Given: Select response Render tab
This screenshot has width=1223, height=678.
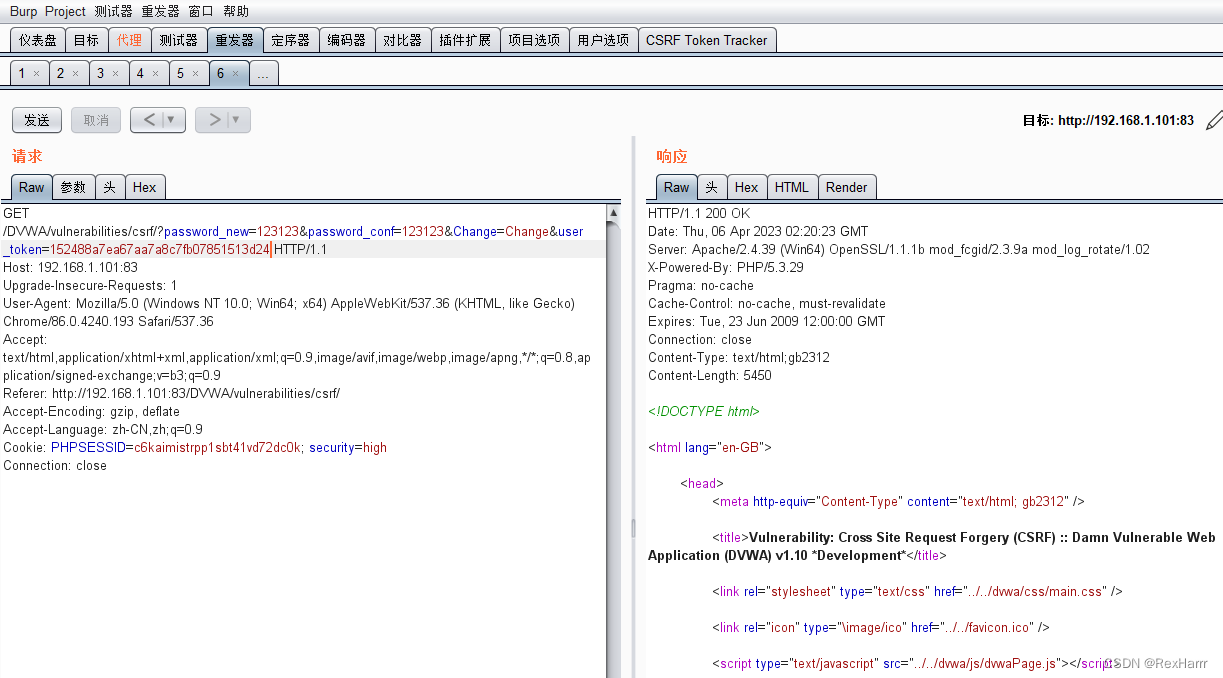Looking at the screenshot, I should point(847,187).
